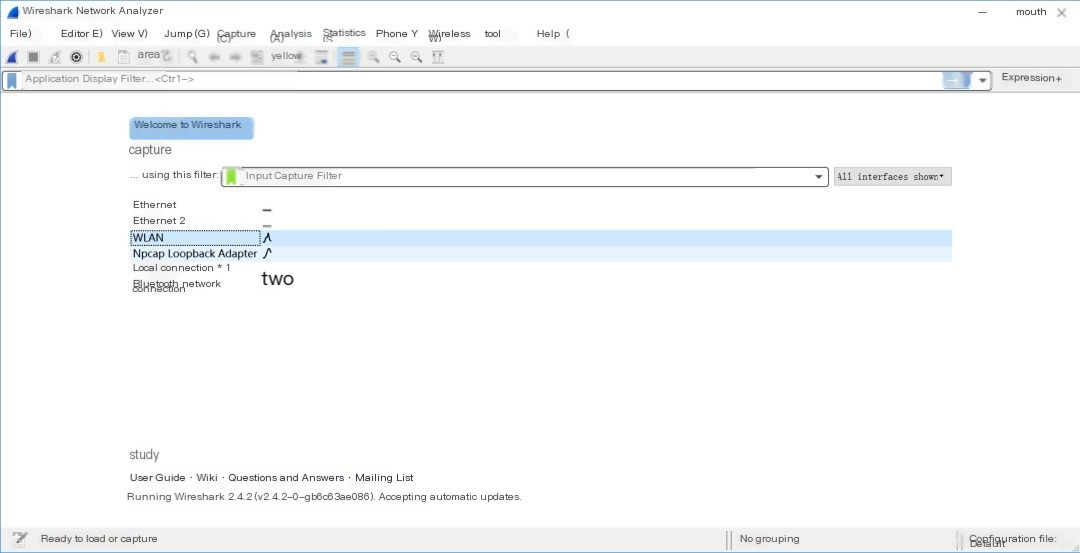The height and width of the screenshot is (553, 1080).
Task: Open the Wiki link
Action: [x=207, y=477]
